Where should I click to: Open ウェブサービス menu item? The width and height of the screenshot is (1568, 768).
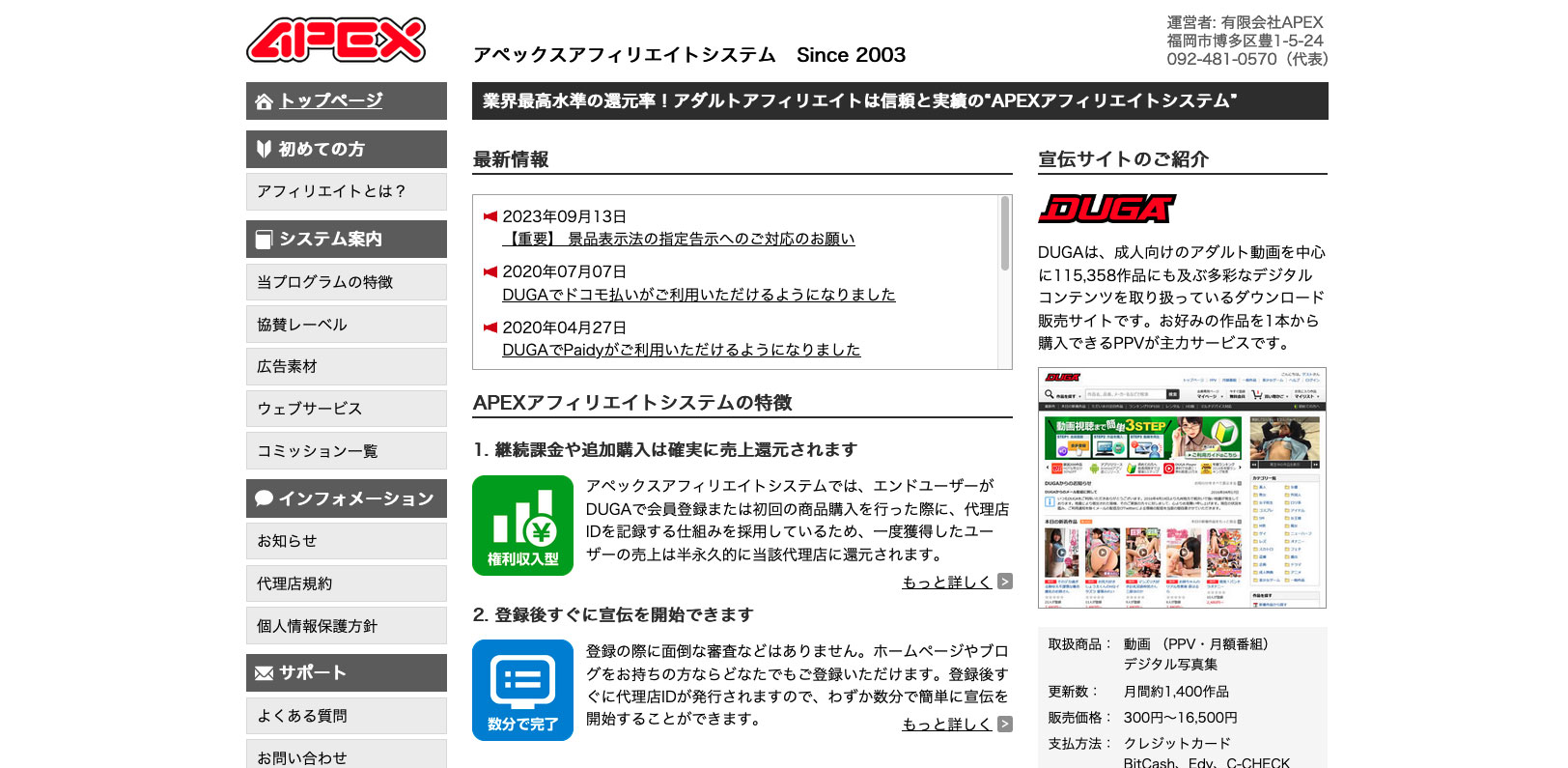[347, 409]
